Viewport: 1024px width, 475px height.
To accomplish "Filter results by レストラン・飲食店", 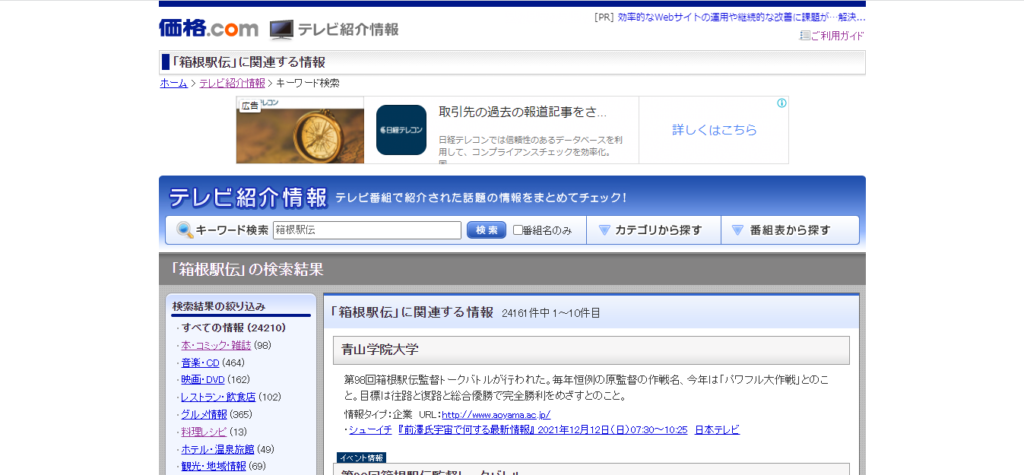I will coord(218,397).
